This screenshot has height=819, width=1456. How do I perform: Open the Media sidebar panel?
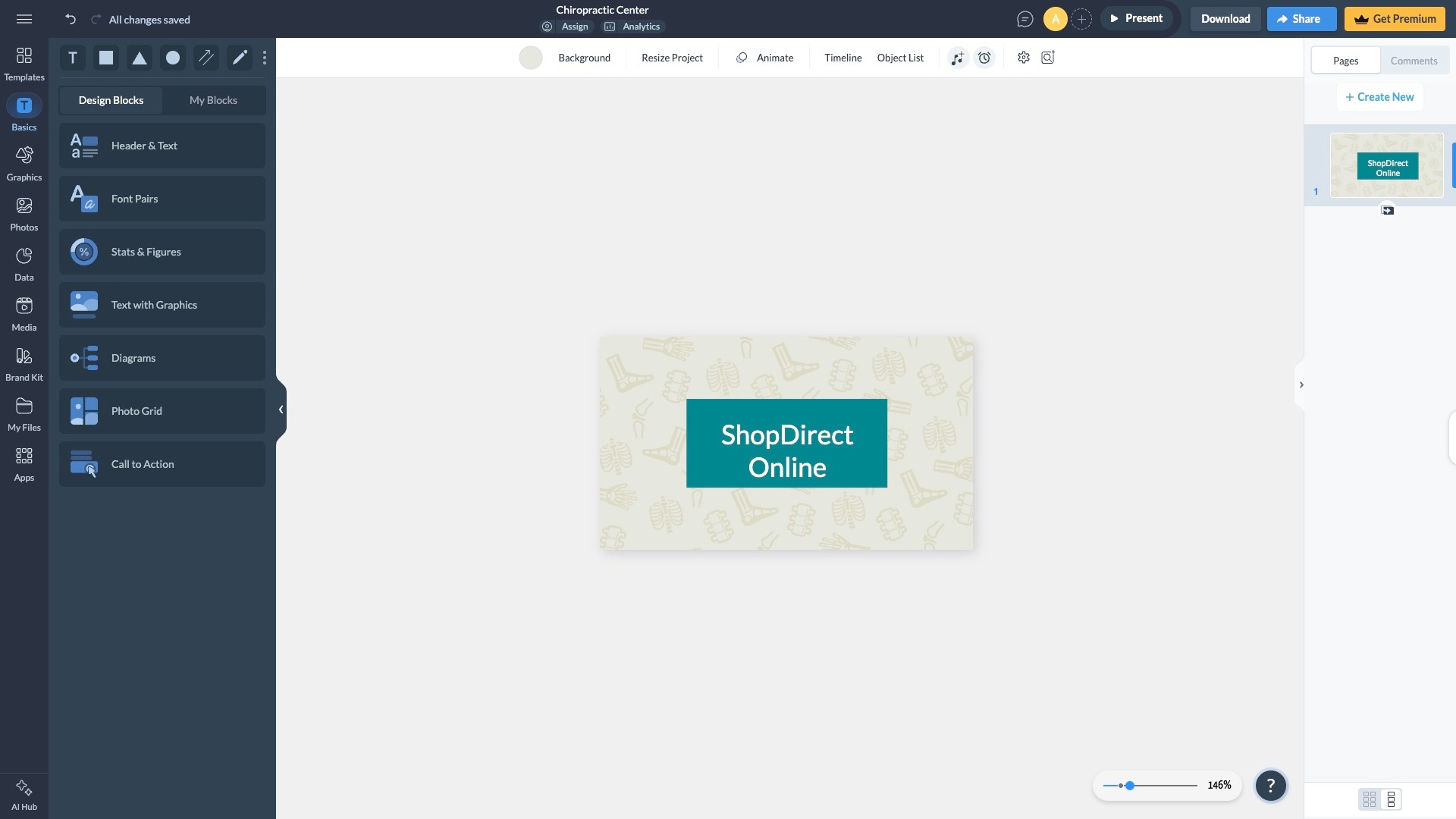(x=24, y=314)
